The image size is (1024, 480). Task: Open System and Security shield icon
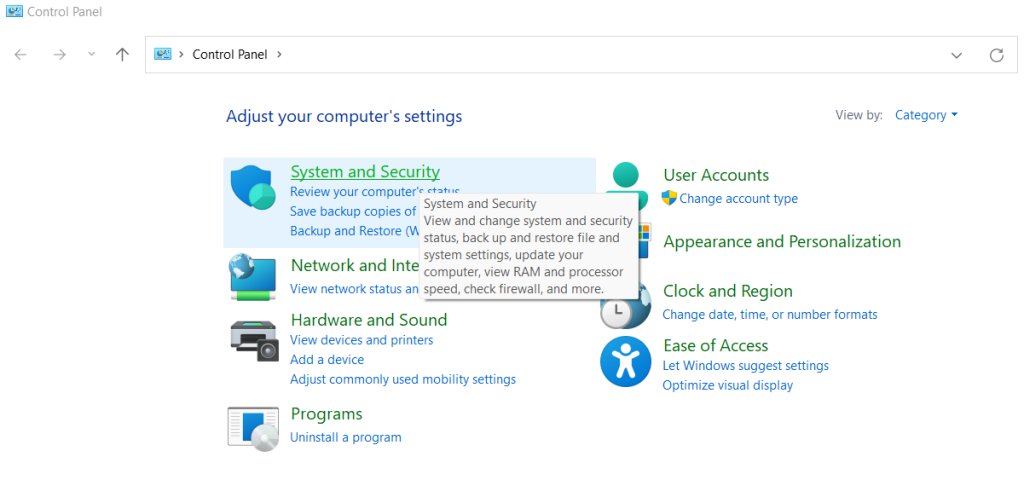253,187
